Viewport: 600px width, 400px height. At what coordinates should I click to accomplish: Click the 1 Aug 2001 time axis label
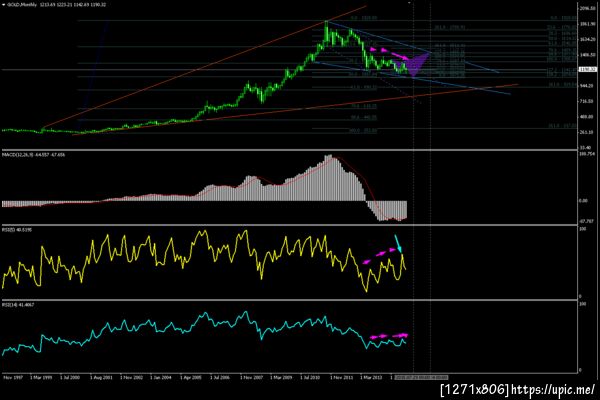[x=101, y=377]
